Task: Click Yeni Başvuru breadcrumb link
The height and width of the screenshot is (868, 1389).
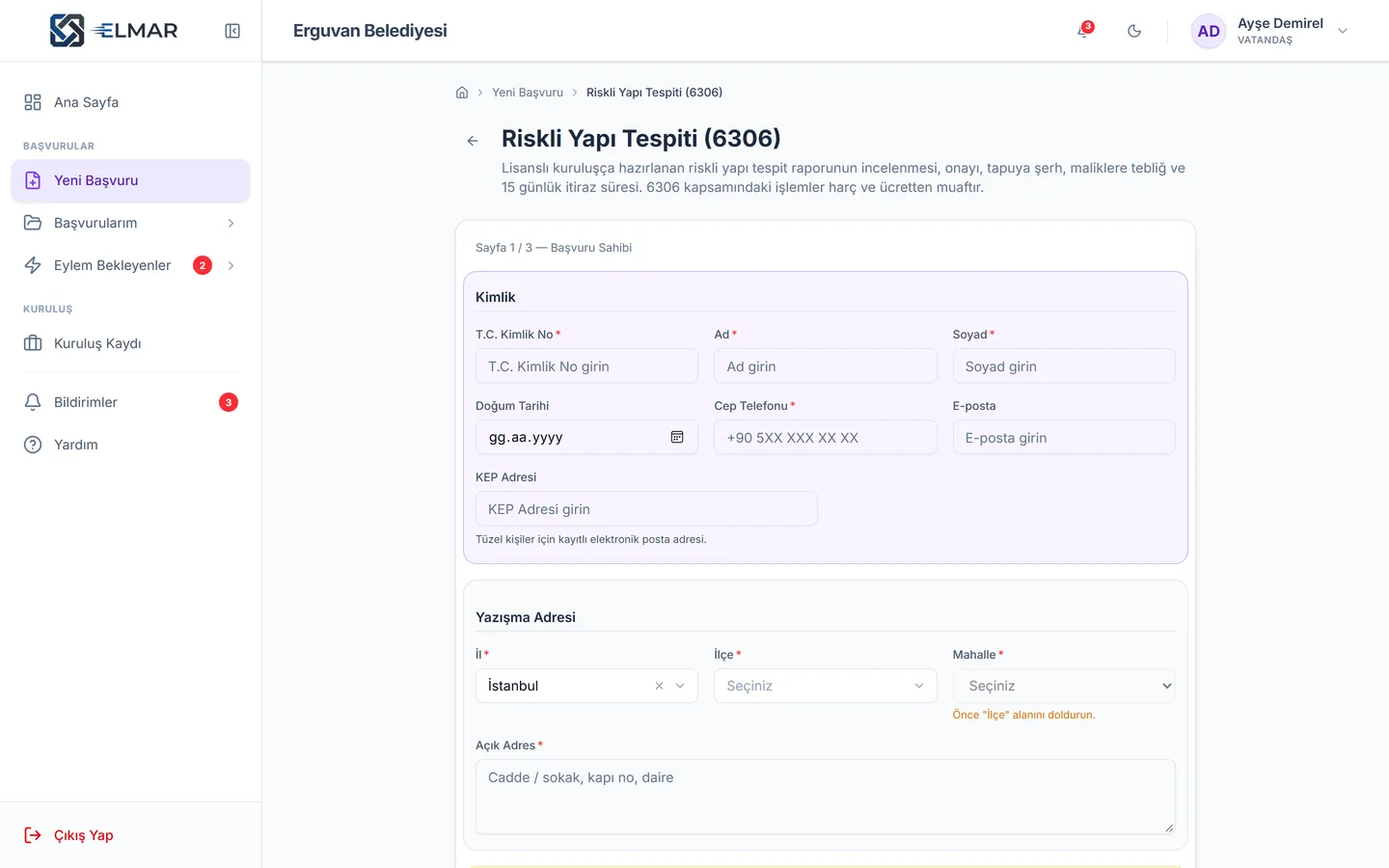Action: pos(528,93)
